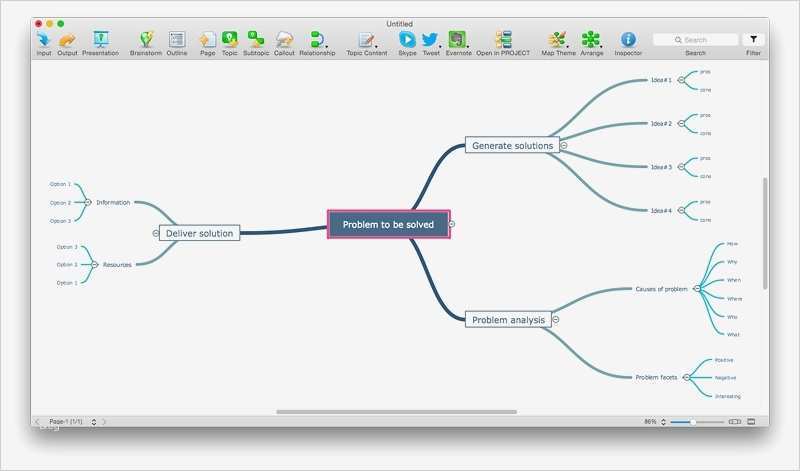Select the Idea #3 subtopic
The height and width of the screenshot is (471, 800).
(661, 167)
